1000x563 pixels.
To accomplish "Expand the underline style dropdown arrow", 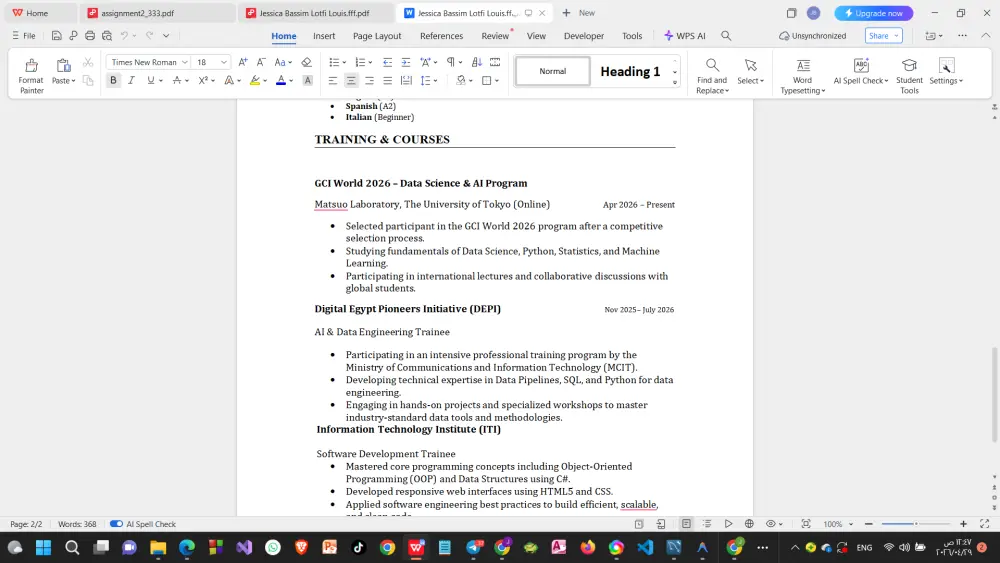I will click(161, 80).
